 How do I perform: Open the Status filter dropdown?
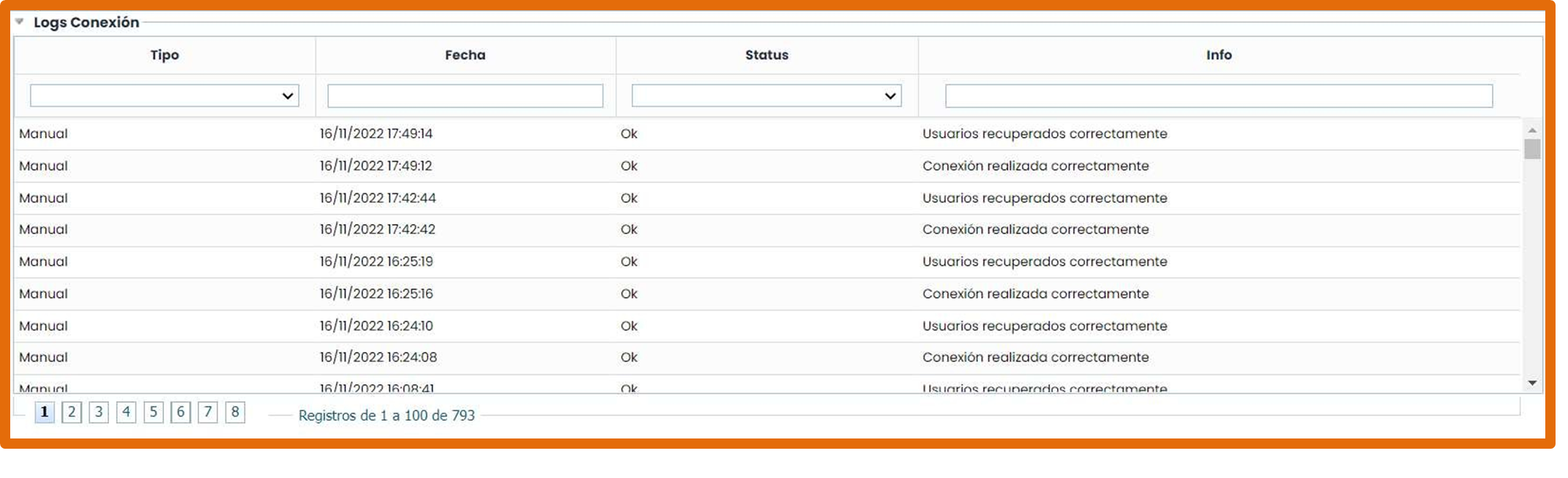(x=766, y=96)
